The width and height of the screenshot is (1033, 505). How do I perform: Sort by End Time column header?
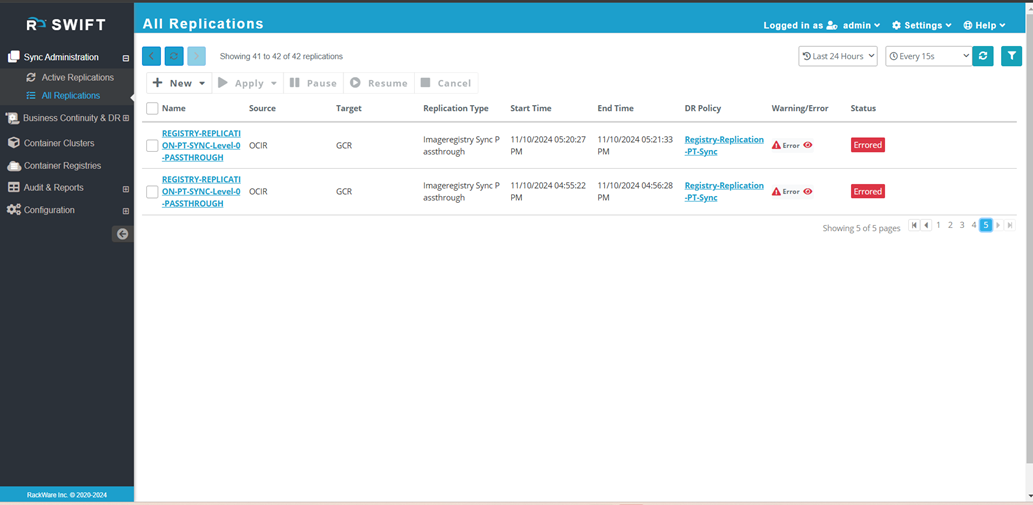(x=616, y=108)
